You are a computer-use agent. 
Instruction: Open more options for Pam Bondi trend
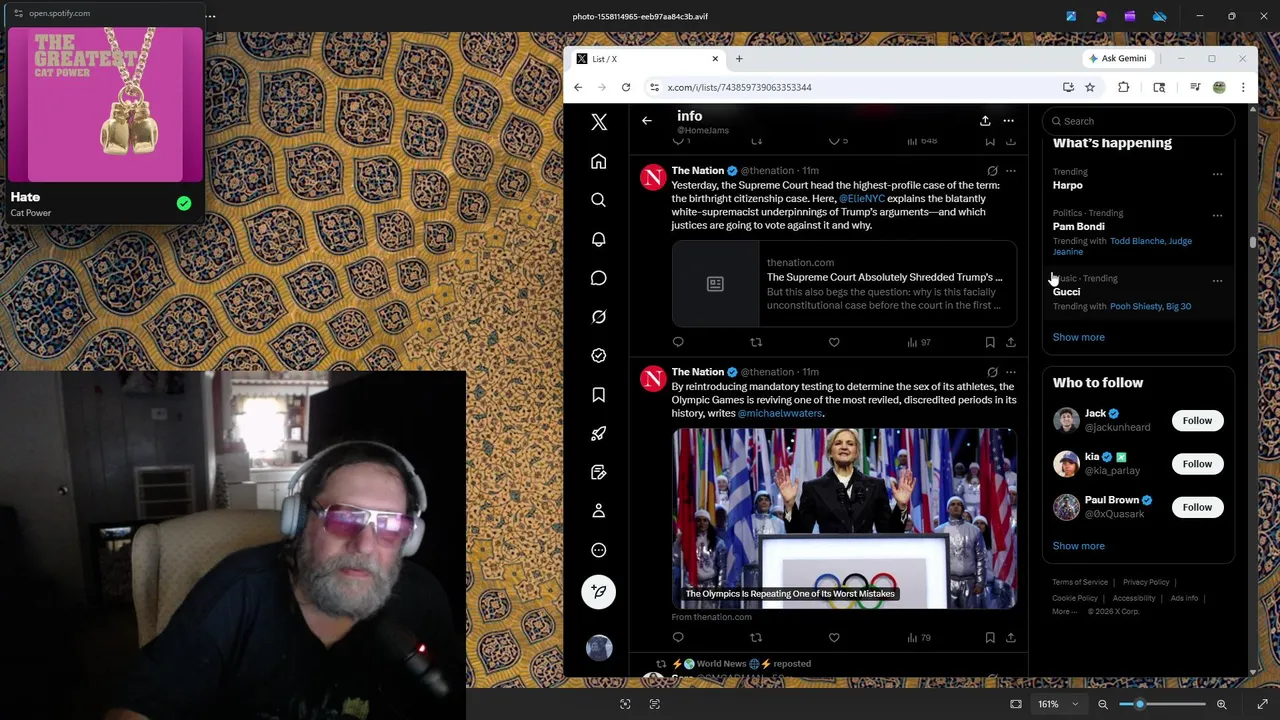click(1217, 215)
